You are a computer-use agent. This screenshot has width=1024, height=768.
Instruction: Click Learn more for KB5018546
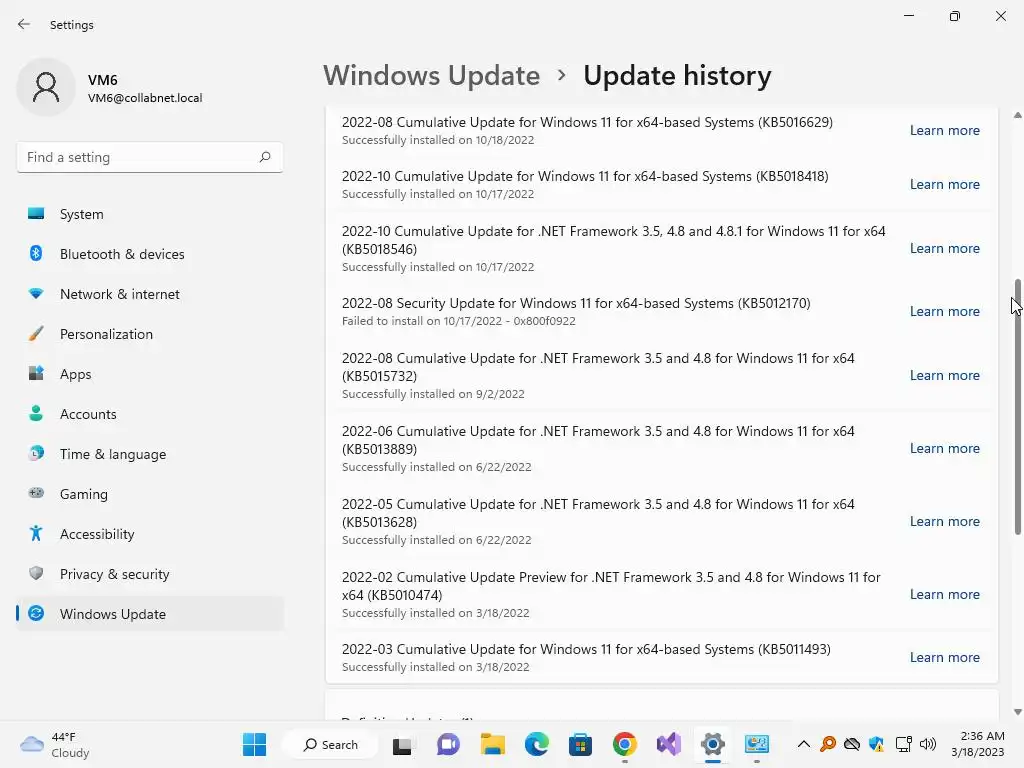944,248
